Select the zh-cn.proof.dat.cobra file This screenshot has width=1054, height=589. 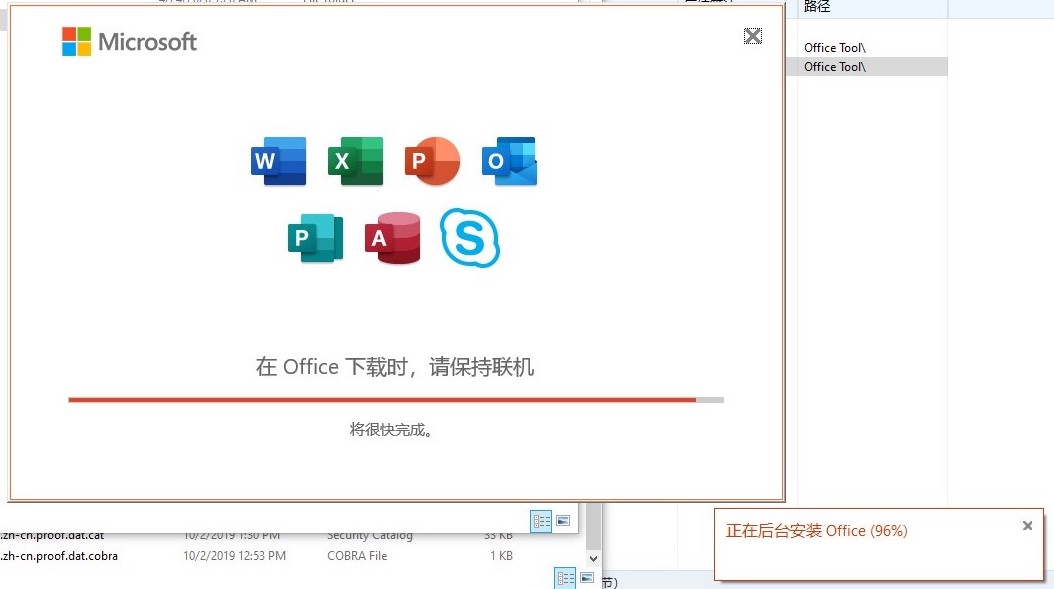pos(59,556)
